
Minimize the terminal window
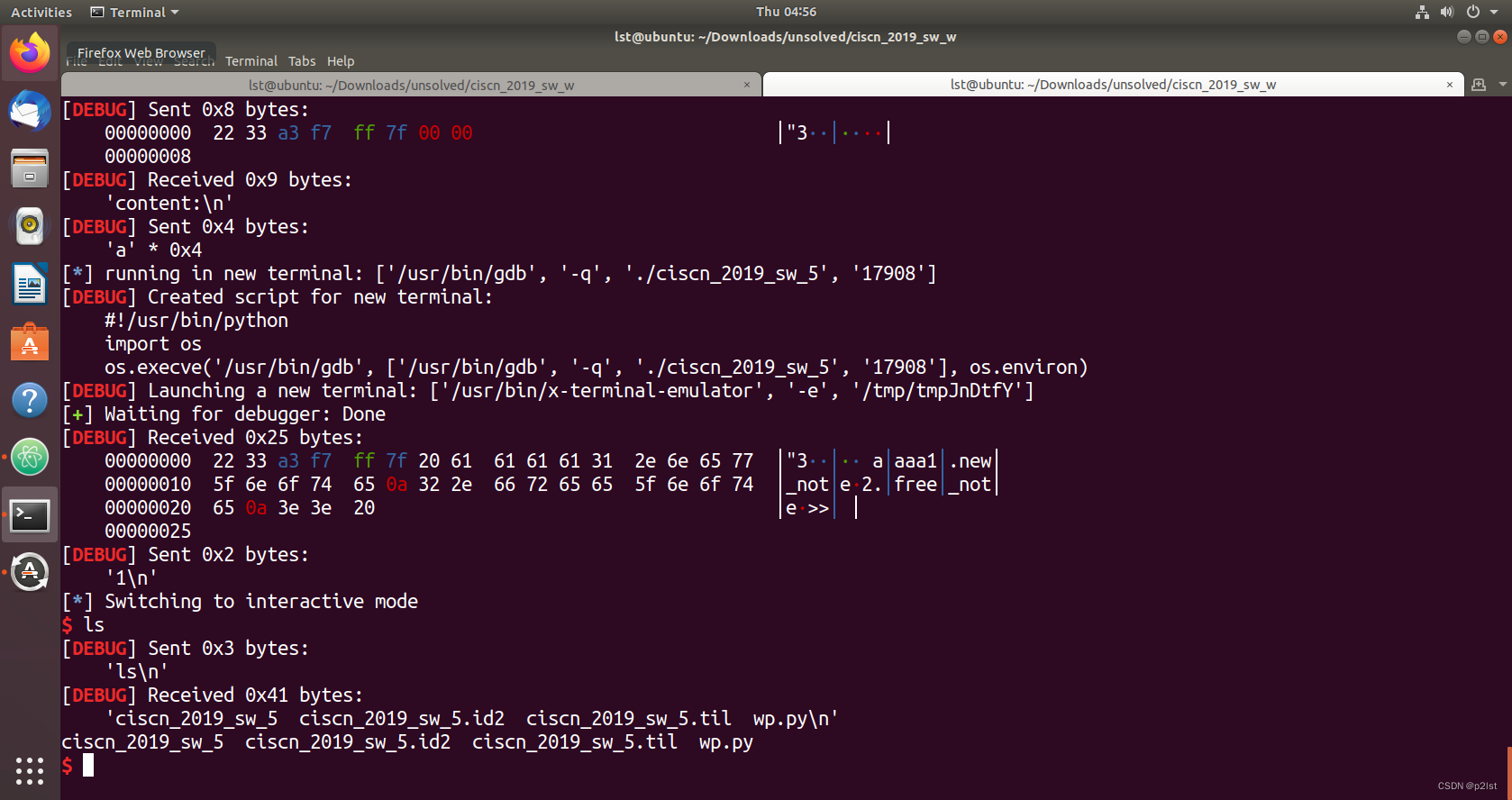pos(1463,37)
